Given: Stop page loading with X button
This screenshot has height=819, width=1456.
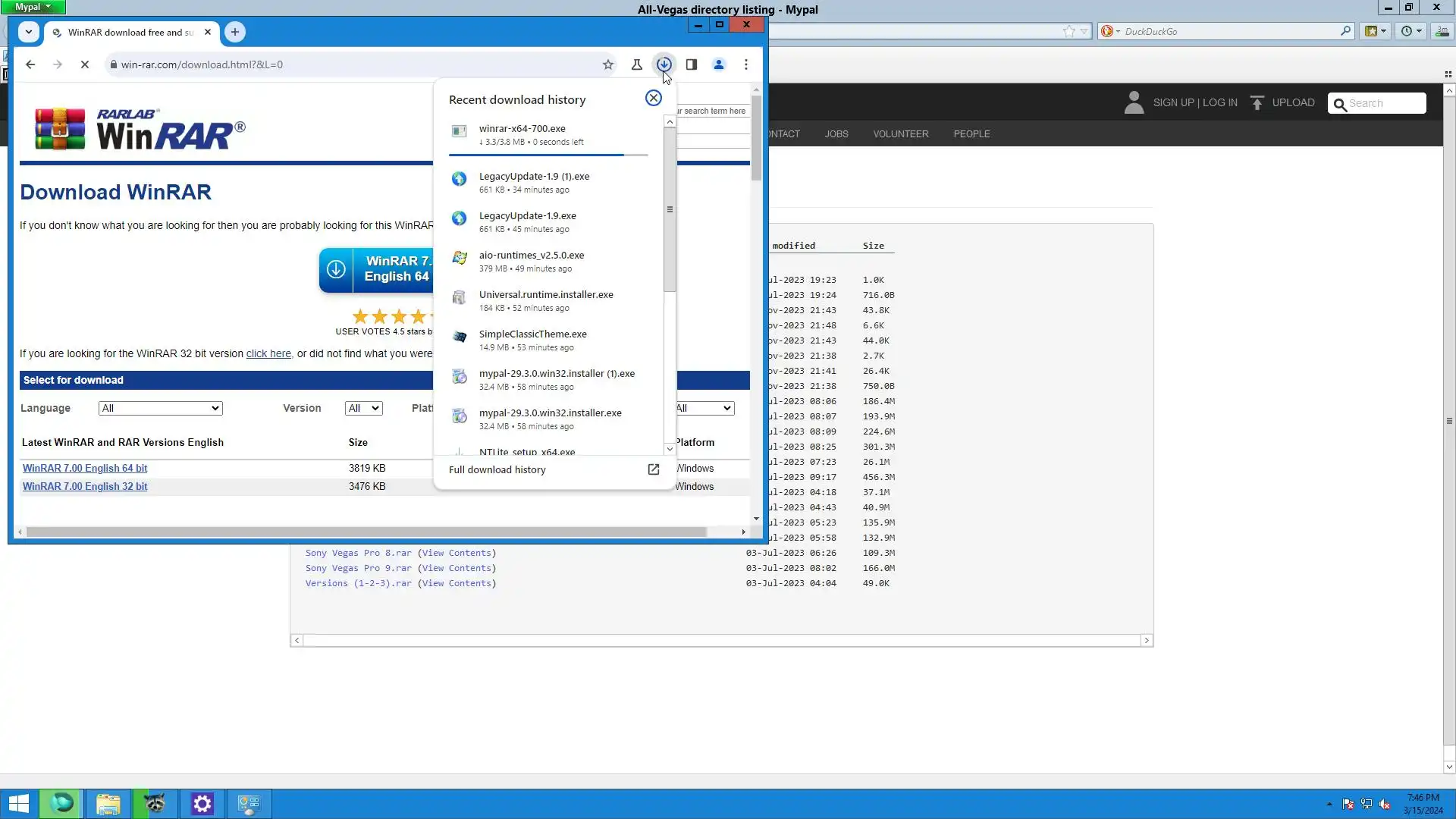Looking at the screenshot, I should tap(85, 64).
